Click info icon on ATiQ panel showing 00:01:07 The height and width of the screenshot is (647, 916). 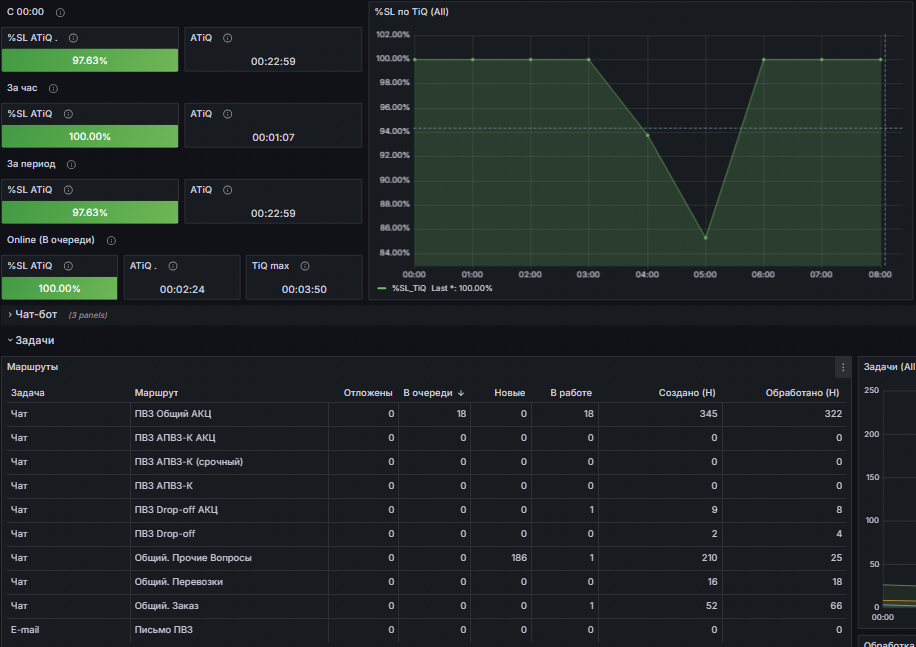(228, 114)
